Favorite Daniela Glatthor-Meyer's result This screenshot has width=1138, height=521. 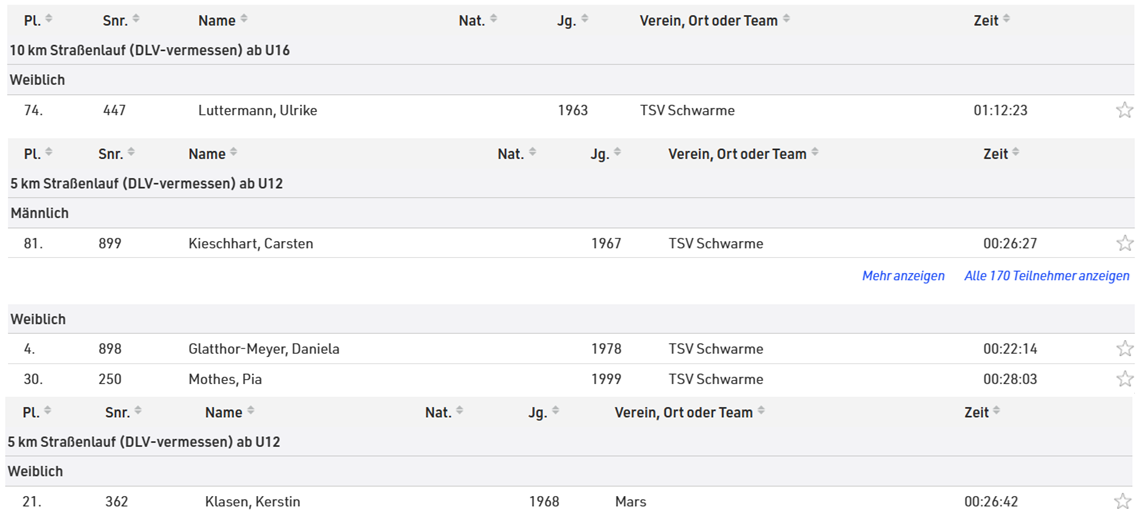(1124, 349)
